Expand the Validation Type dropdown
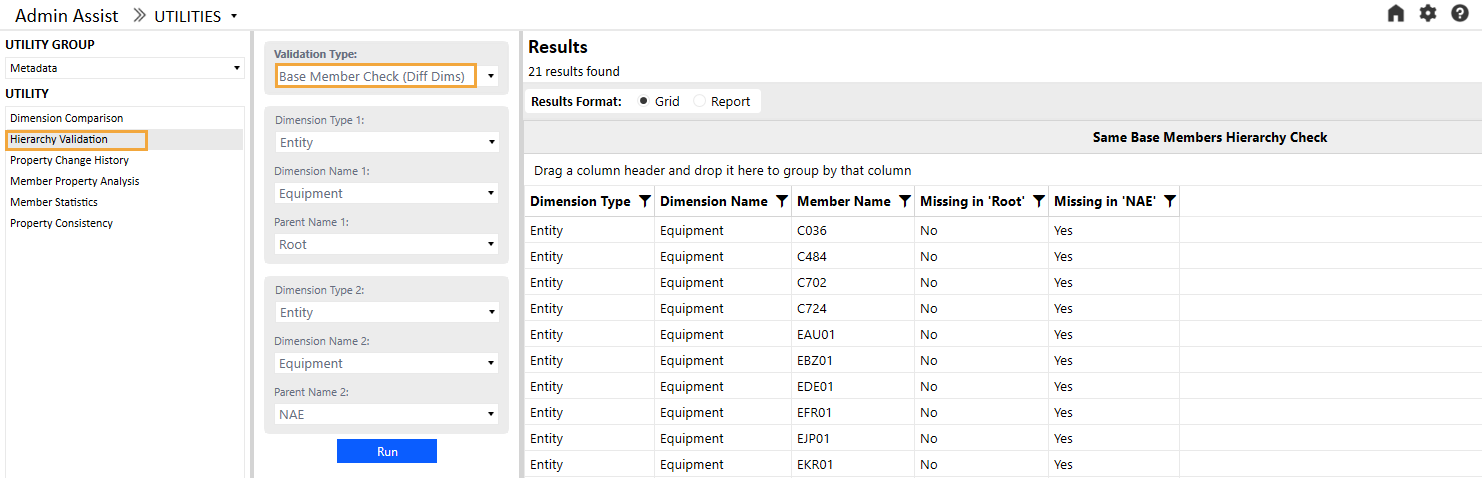The height and width of the screenshot is (478, 1482). (x=491, y=77)
